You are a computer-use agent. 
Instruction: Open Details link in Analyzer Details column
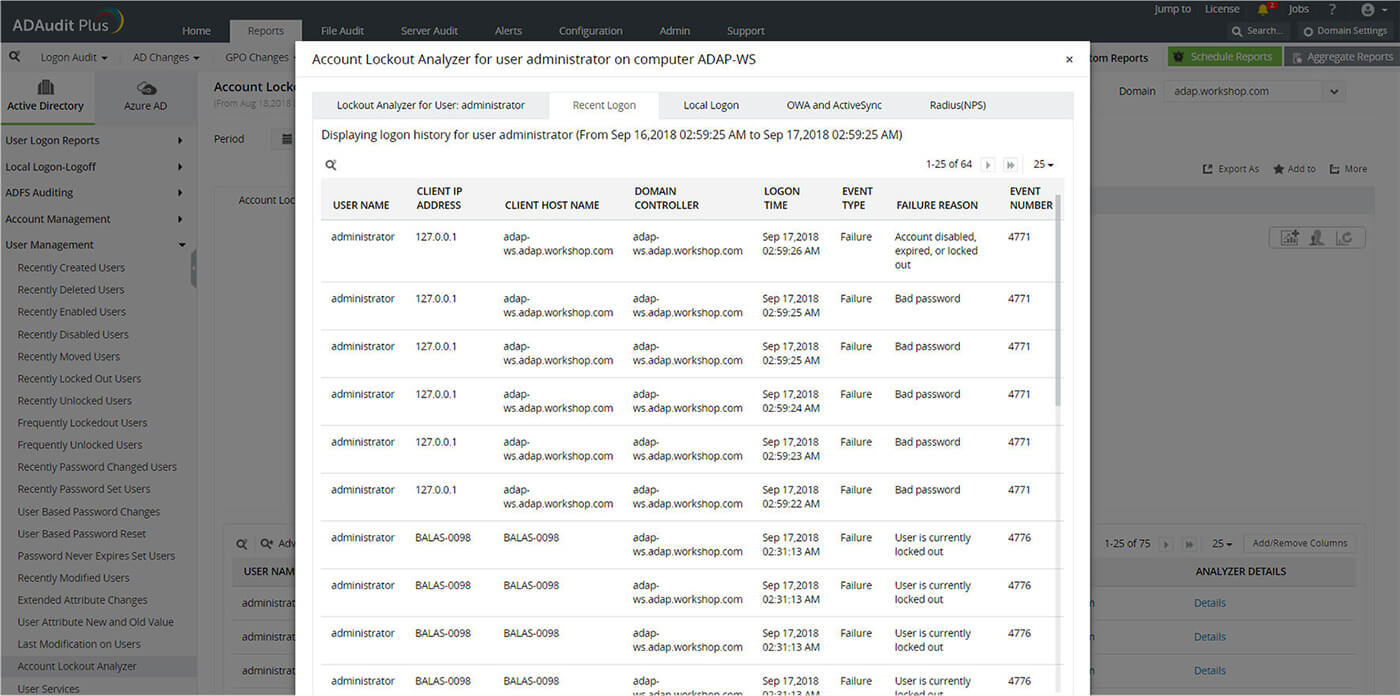pos(1209,603)
